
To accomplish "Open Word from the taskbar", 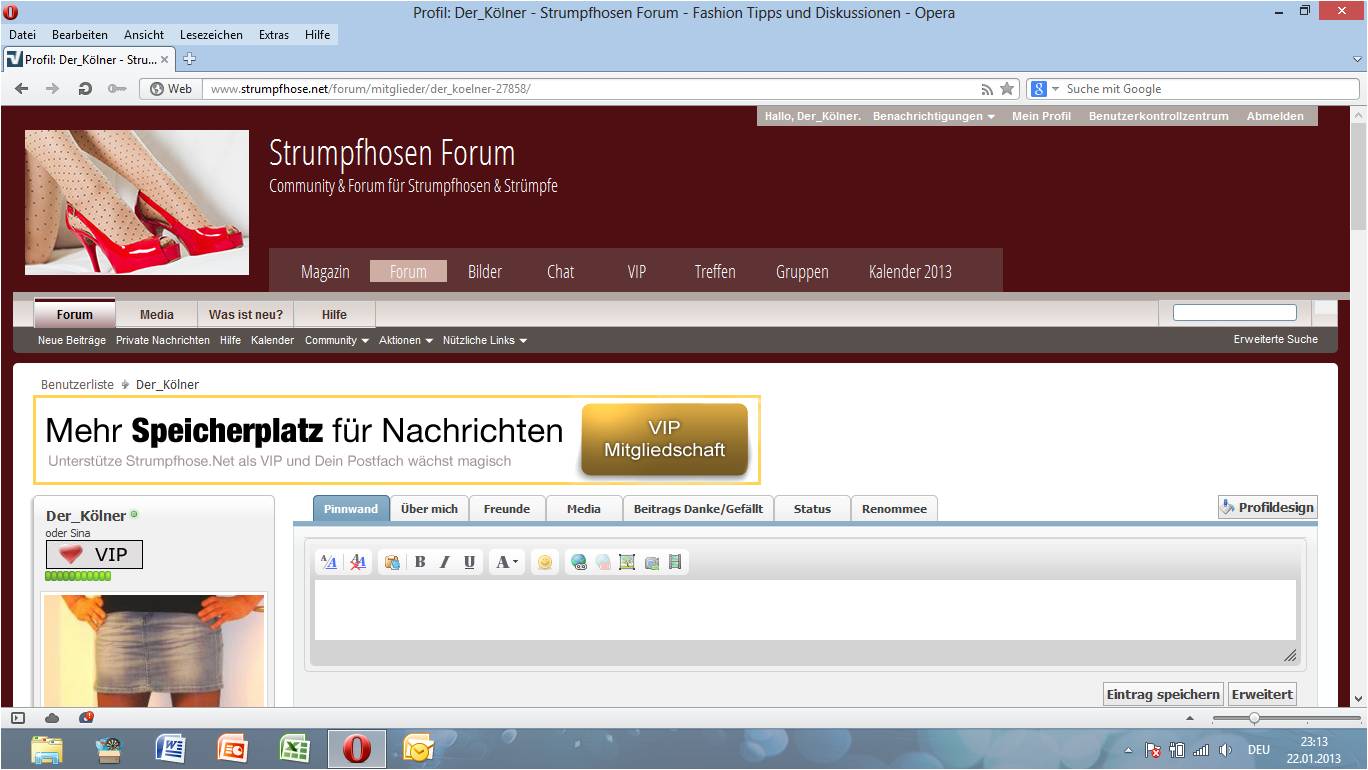I will point(170,749).
